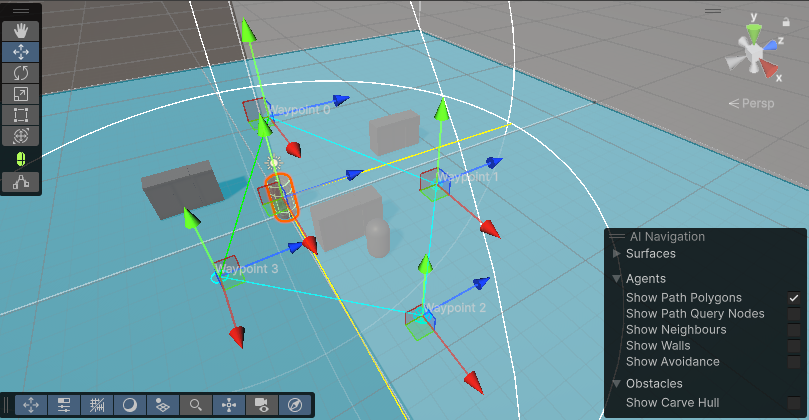Click the AI Navigation overlay drag handle
809x420 pixels.
click(x=617, y=236)
